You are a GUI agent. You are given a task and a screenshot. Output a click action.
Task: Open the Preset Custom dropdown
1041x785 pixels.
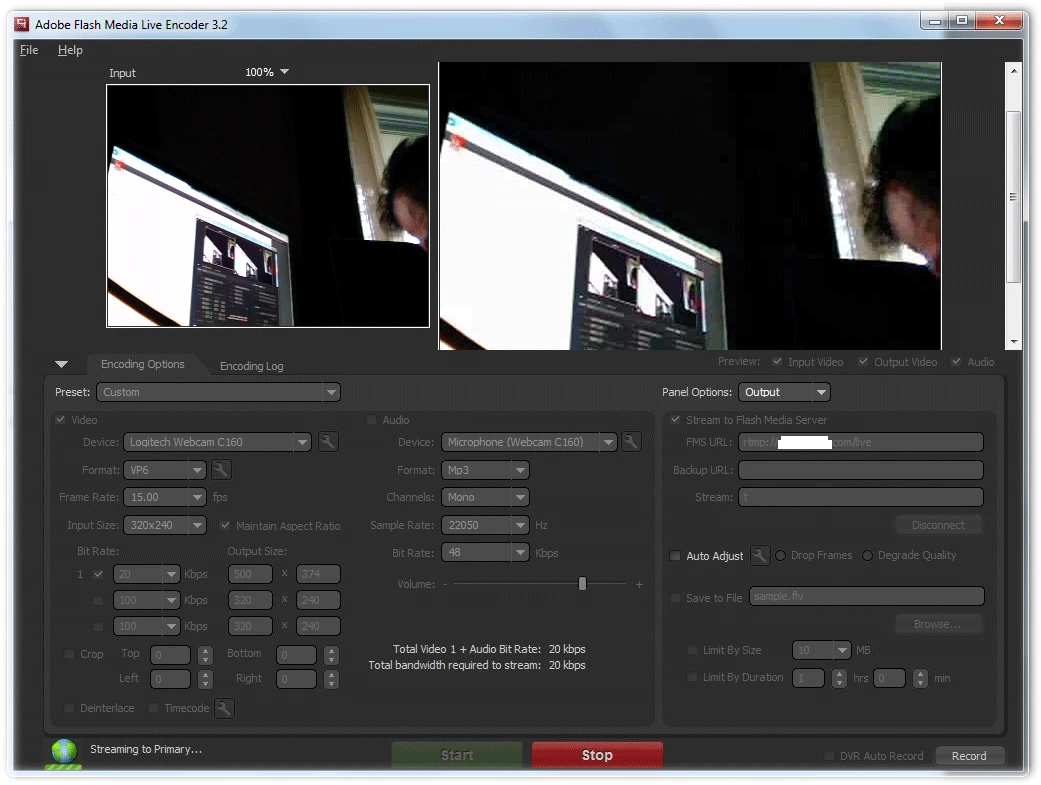(218, 392)
